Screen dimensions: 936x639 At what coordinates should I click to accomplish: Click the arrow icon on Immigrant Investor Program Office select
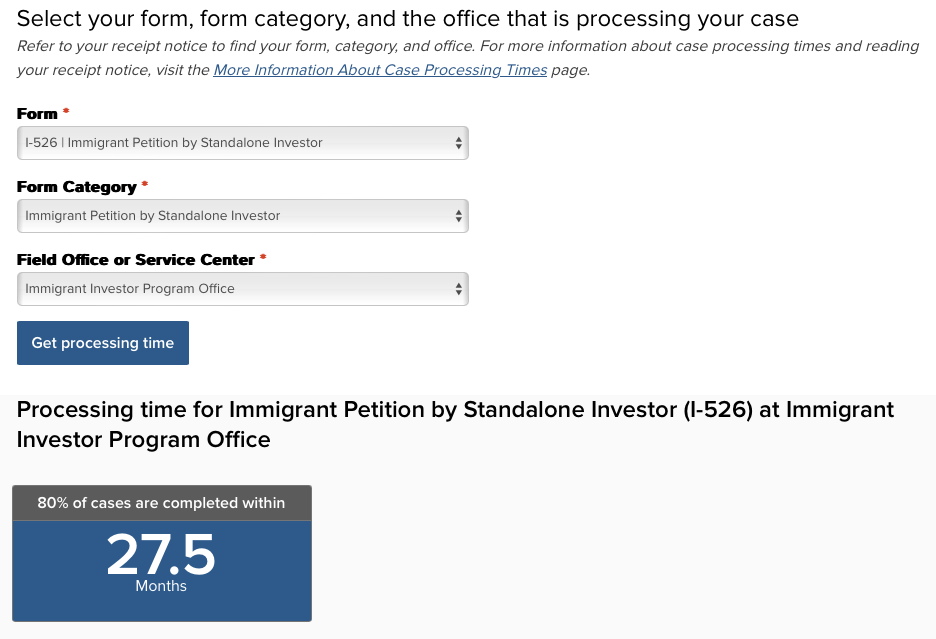(x=459, y=289)
